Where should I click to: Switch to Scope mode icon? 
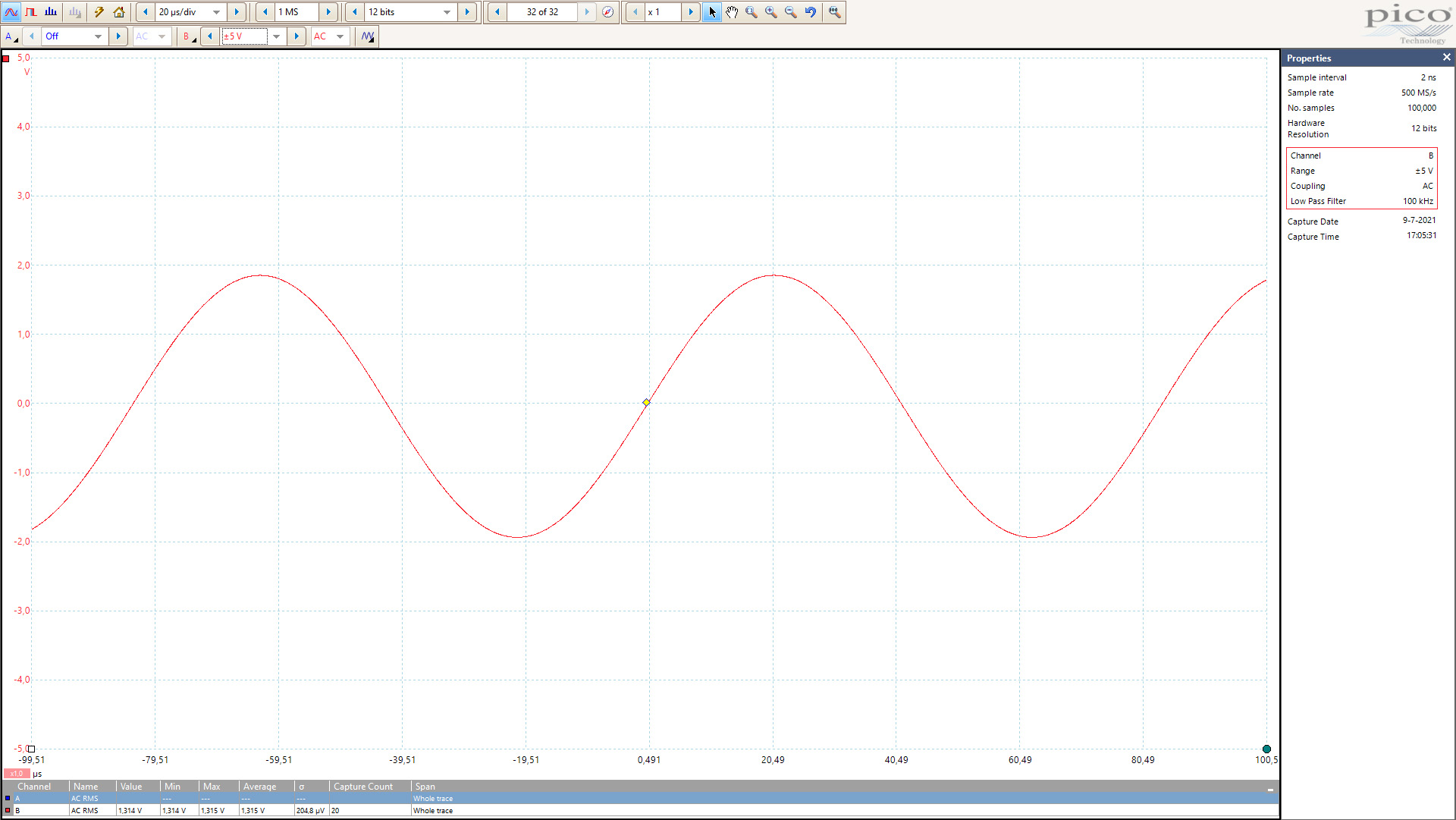(x=11, y=12)
